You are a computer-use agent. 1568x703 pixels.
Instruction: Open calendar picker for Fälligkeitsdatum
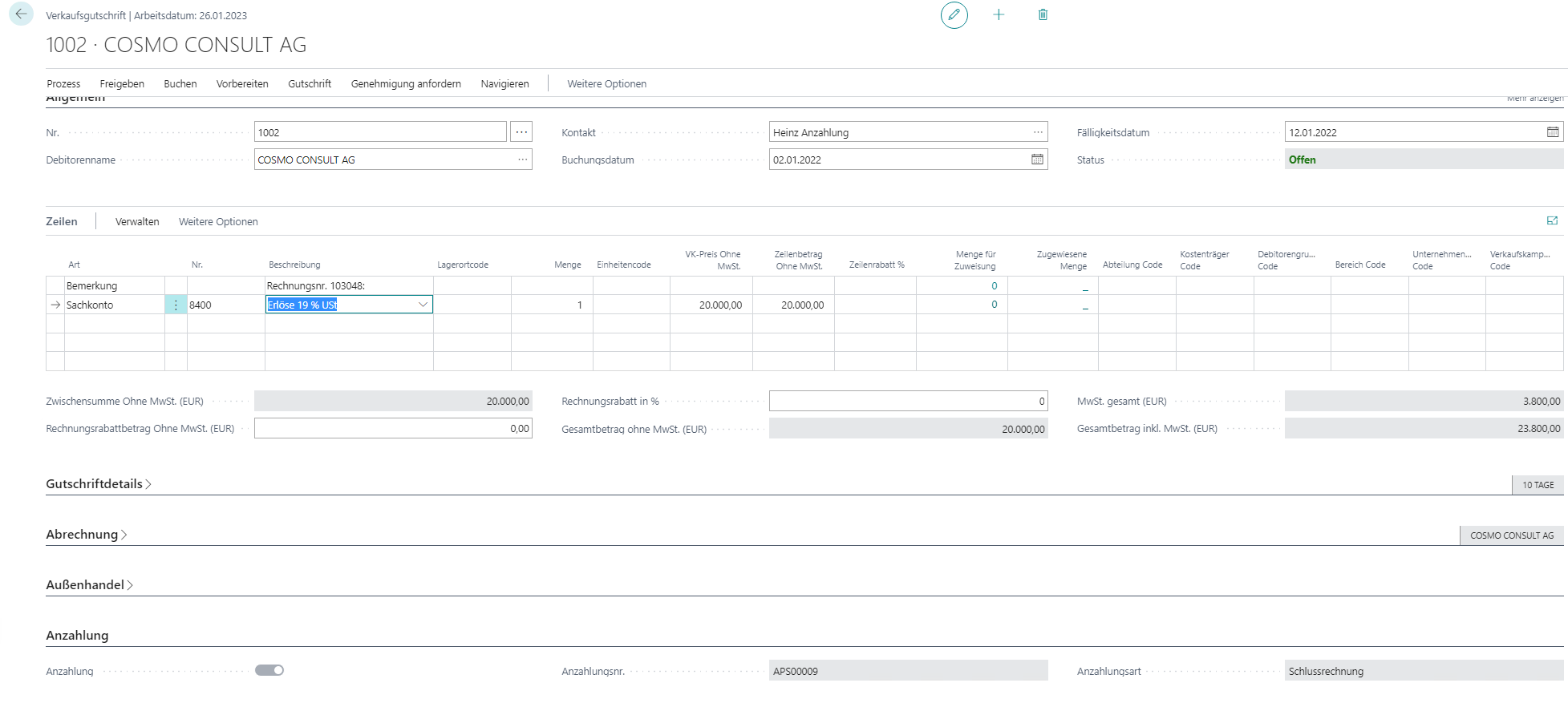click(x=1553, y=132)
